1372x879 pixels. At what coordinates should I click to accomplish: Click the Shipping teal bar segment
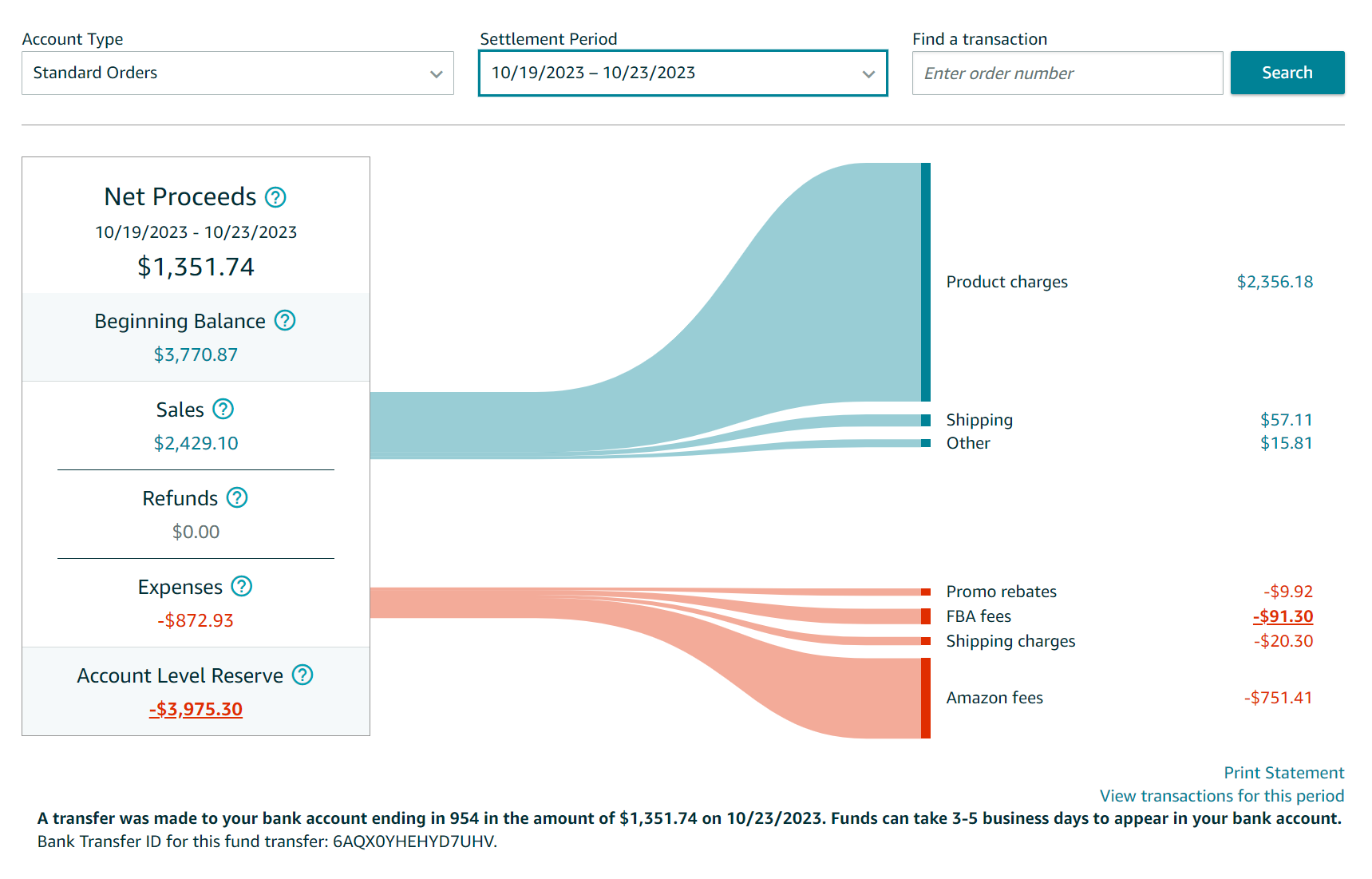[926, 421]
